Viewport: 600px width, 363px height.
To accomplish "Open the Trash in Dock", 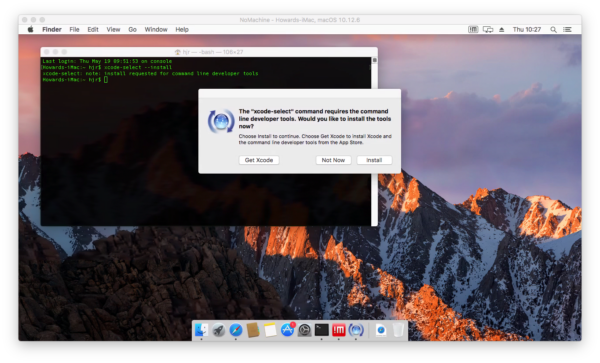I will [x=398, y=330].
